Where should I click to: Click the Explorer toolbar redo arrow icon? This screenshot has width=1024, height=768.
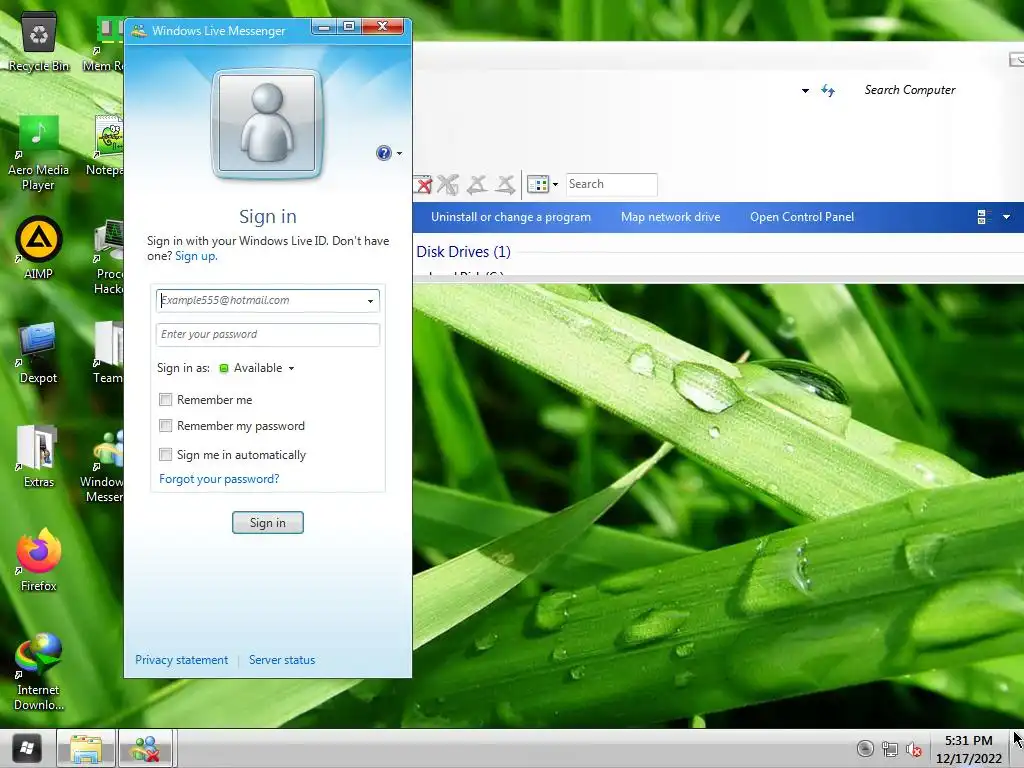tap(505, 185)
